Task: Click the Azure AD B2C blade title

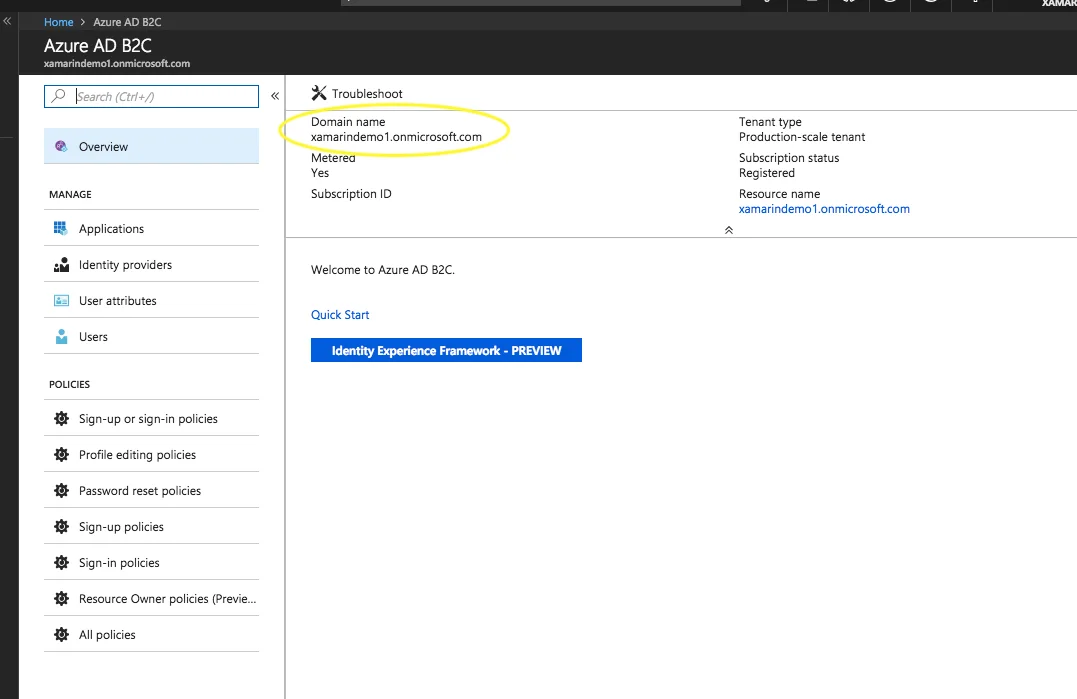Action: click(98, 45)
